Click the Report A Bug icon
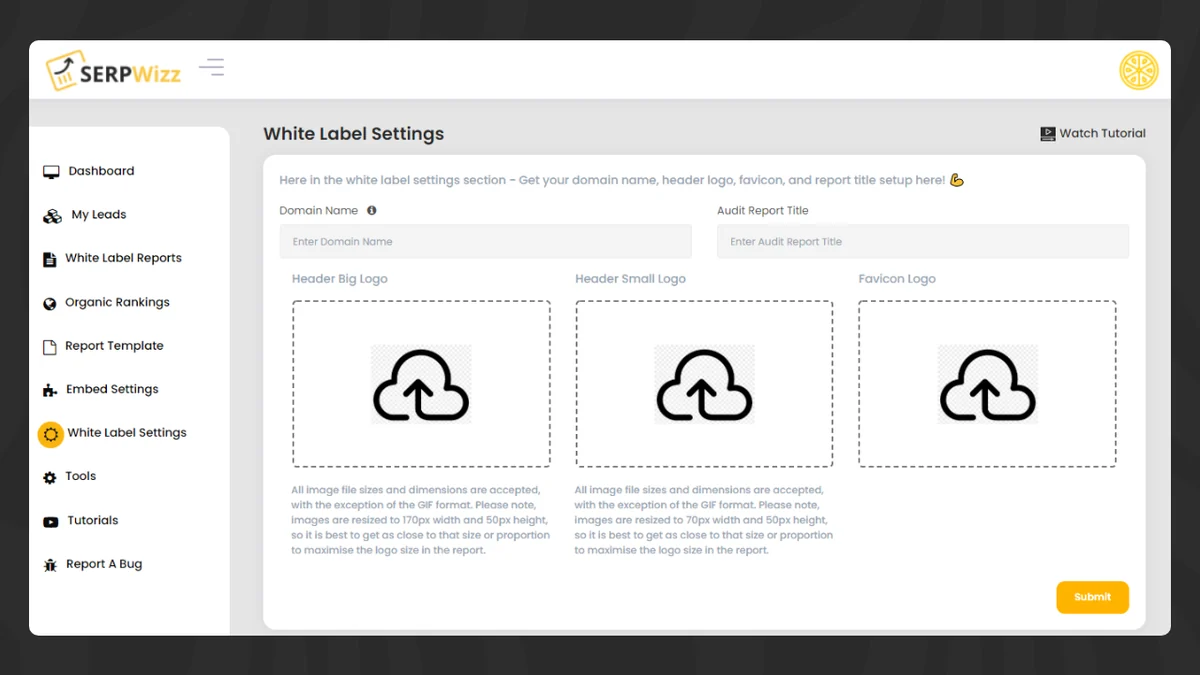The height and width of the screenshot is (675, 1200). pyautogui.click(x=50, y=565)
